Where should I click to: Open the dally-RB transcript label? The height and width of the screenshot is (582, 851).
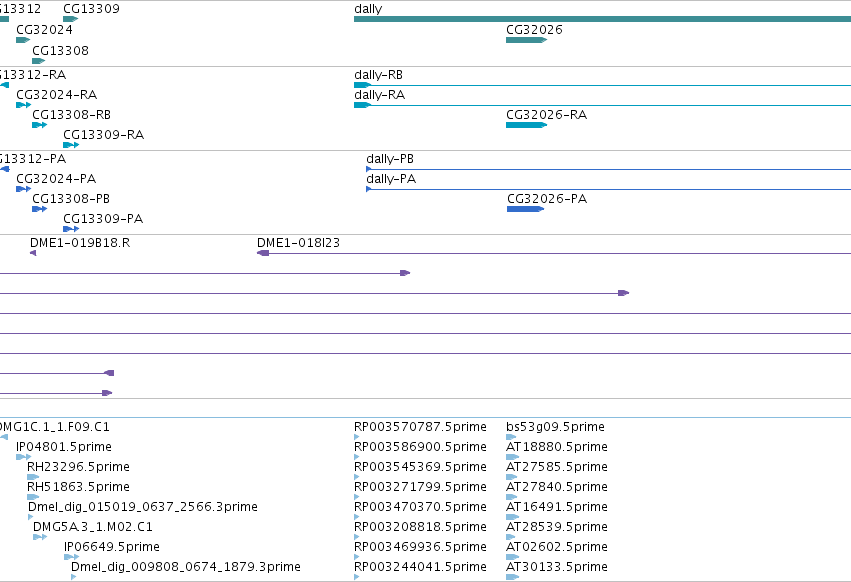click(x=378, y=75)
